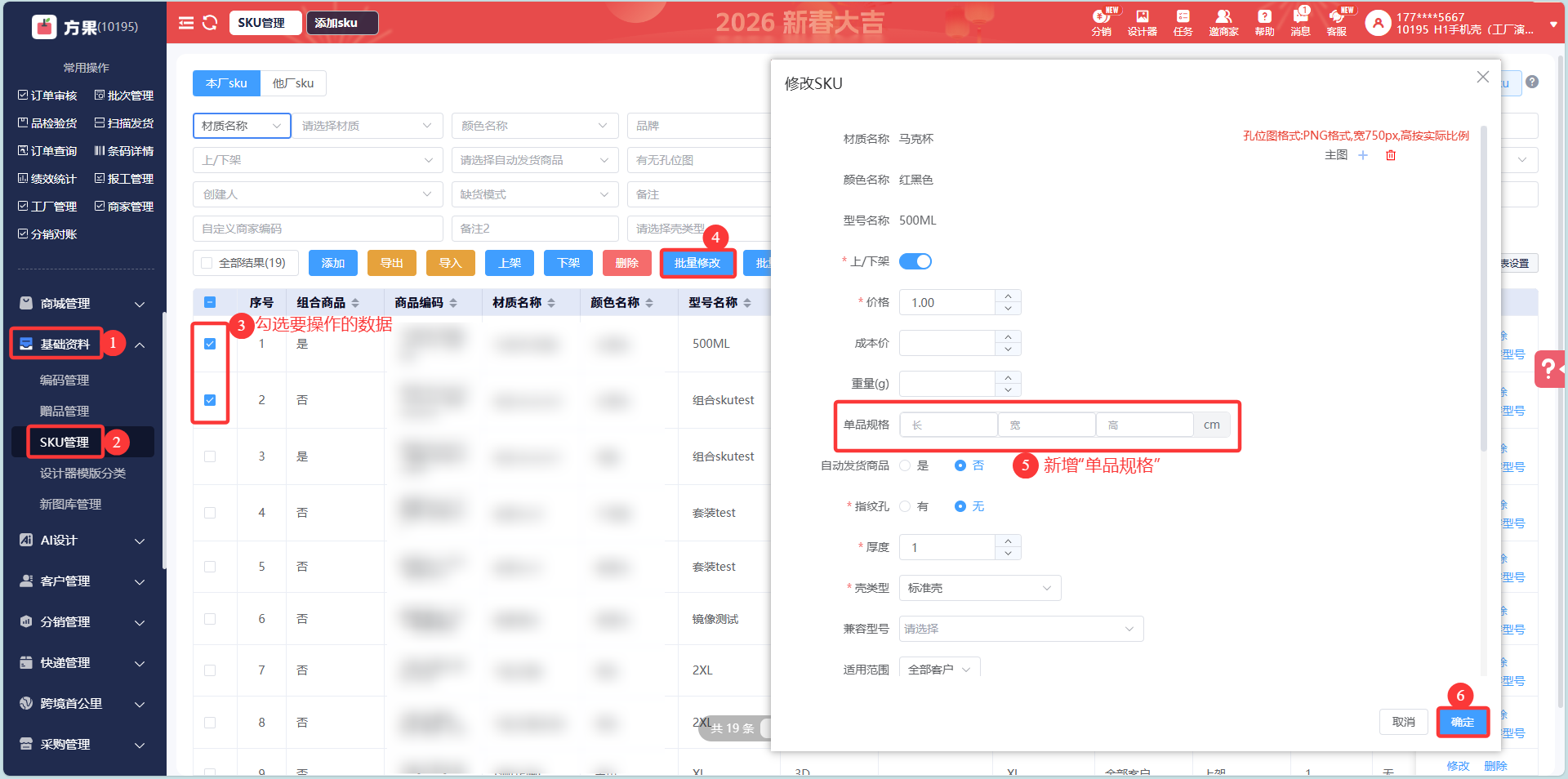Select 否 for 自动发货商品
1568x779 pixels.
[960, 465]
